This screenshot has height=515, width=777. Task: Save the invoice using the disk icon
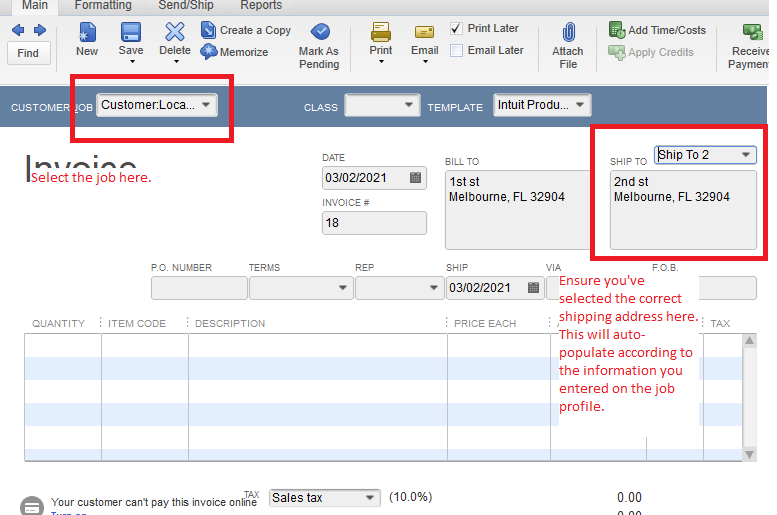tap(131, 33)
